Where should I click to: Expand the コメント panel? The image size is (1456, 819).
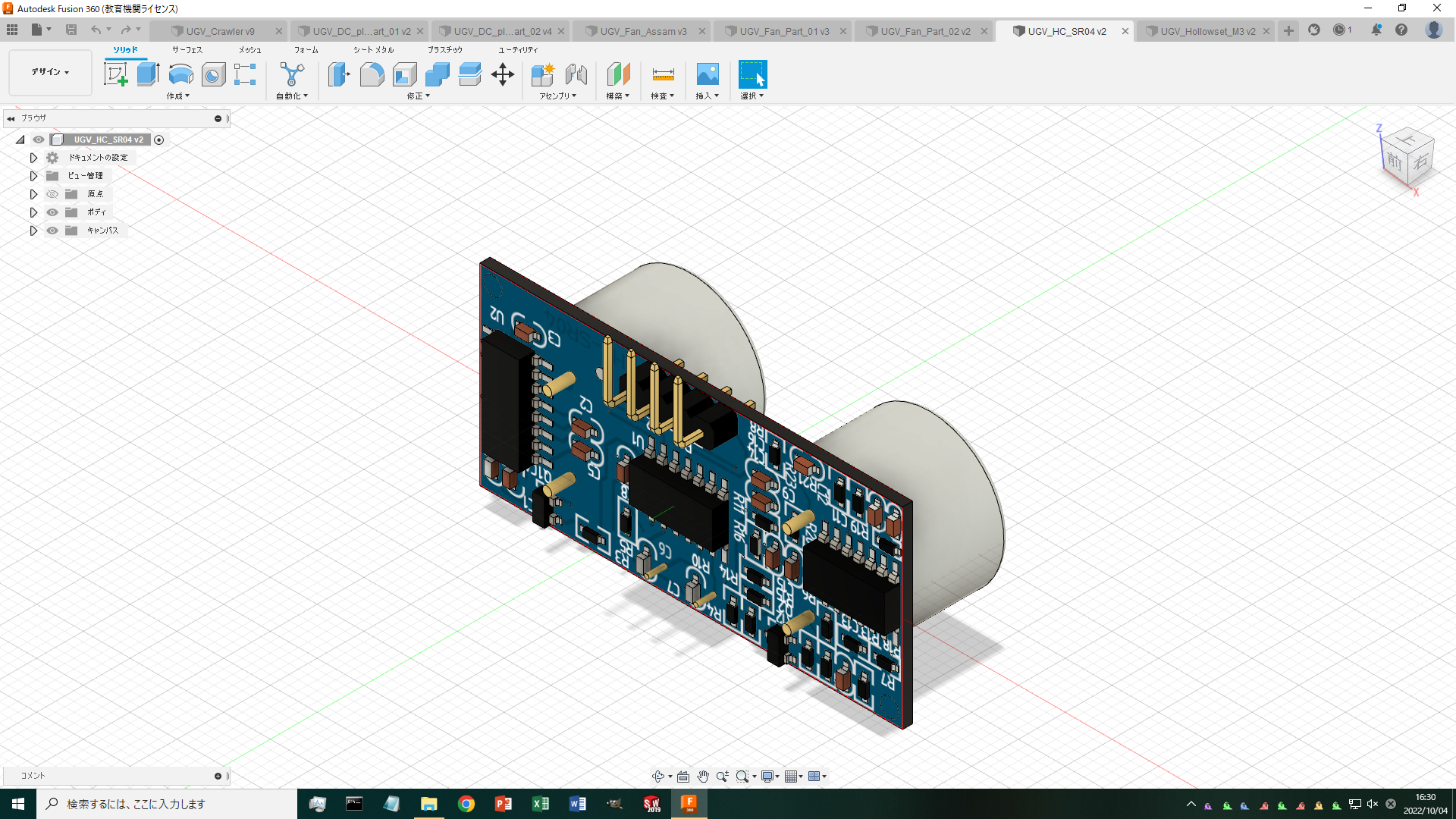tap(218, 776)
